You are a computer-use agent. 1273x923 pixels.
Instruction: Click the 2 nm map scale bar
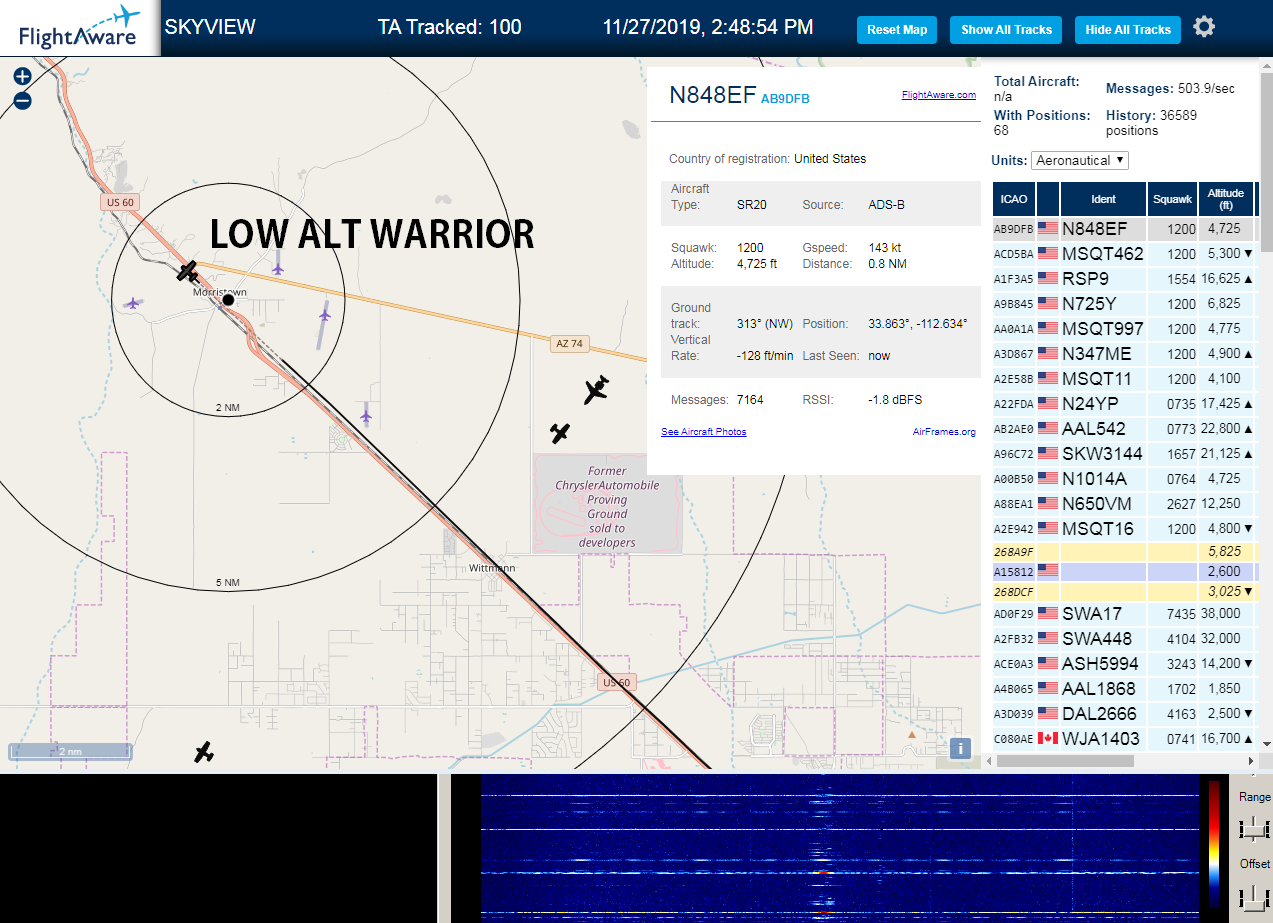[x=70, y=751]
